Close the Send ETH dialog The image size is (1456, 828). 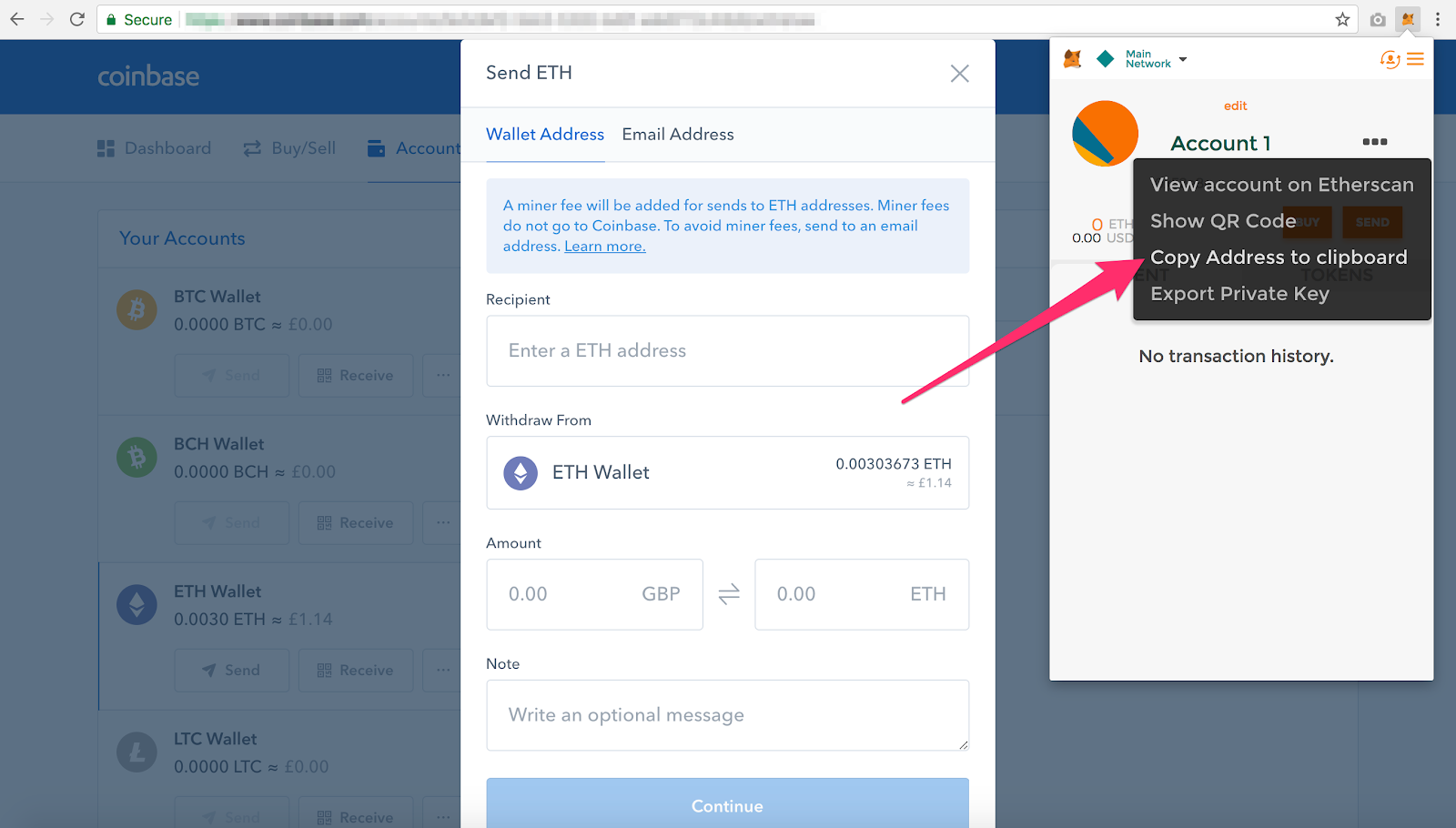click(959, 74)
